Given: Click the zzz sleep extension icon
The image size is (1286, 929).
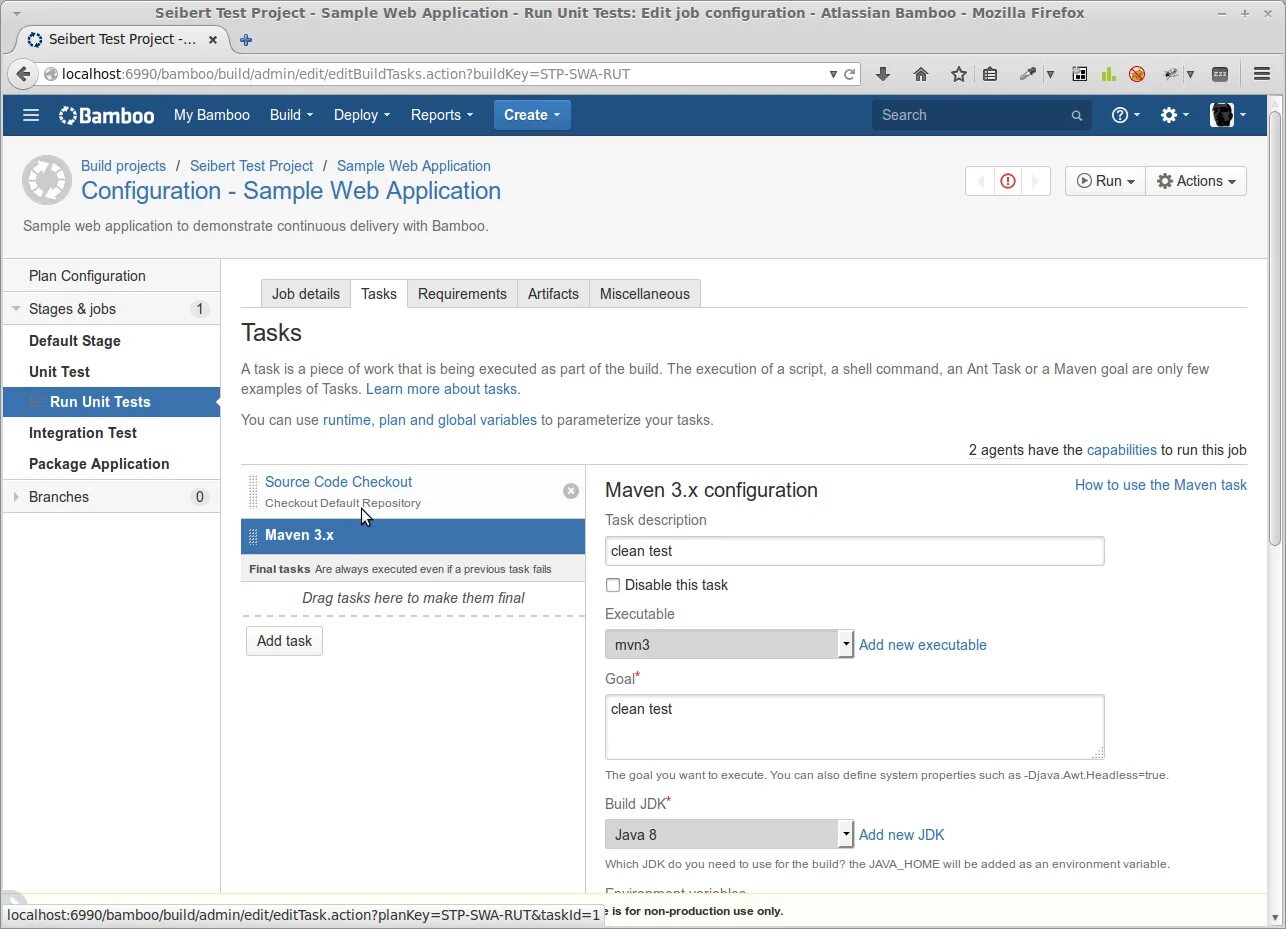Looking at the screenshot, I should (1220, 74).
